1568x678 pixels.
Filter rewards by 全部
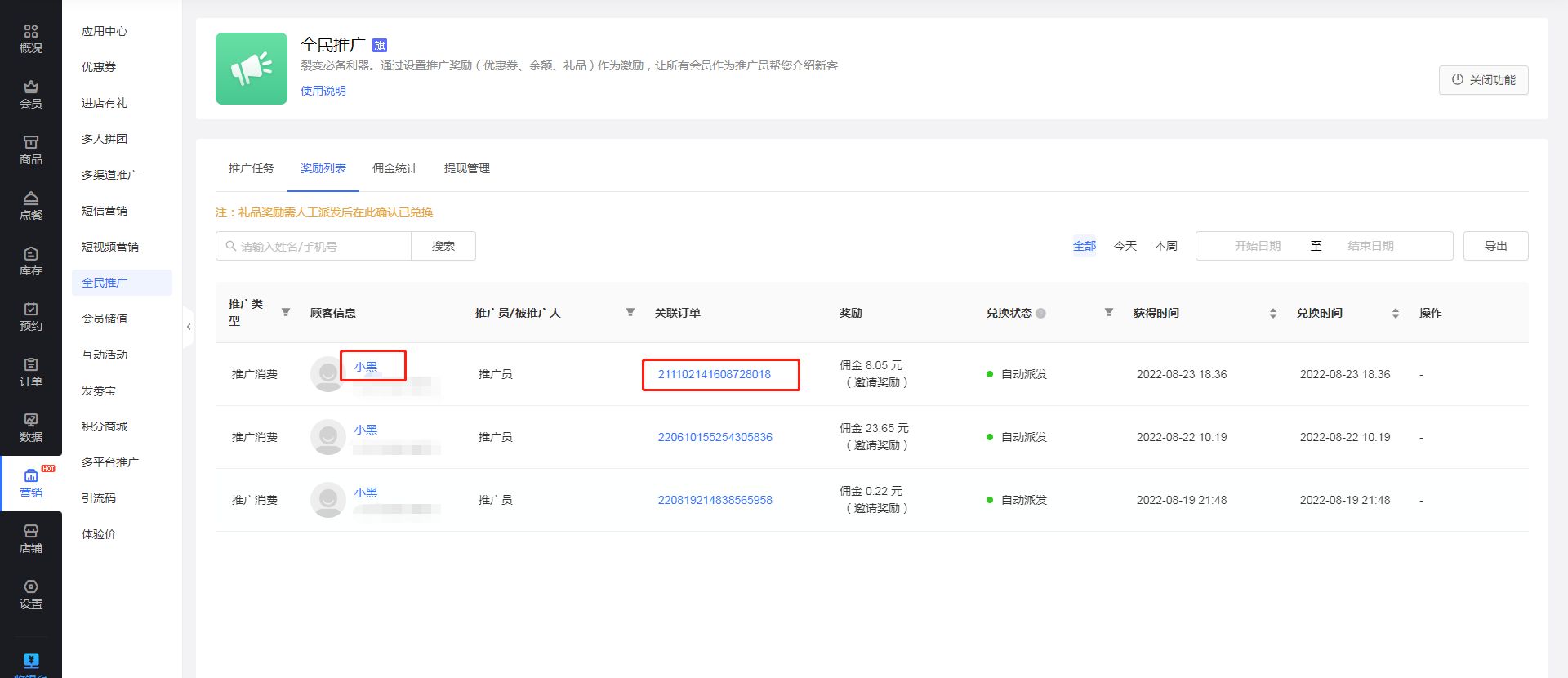(1085, 246)
